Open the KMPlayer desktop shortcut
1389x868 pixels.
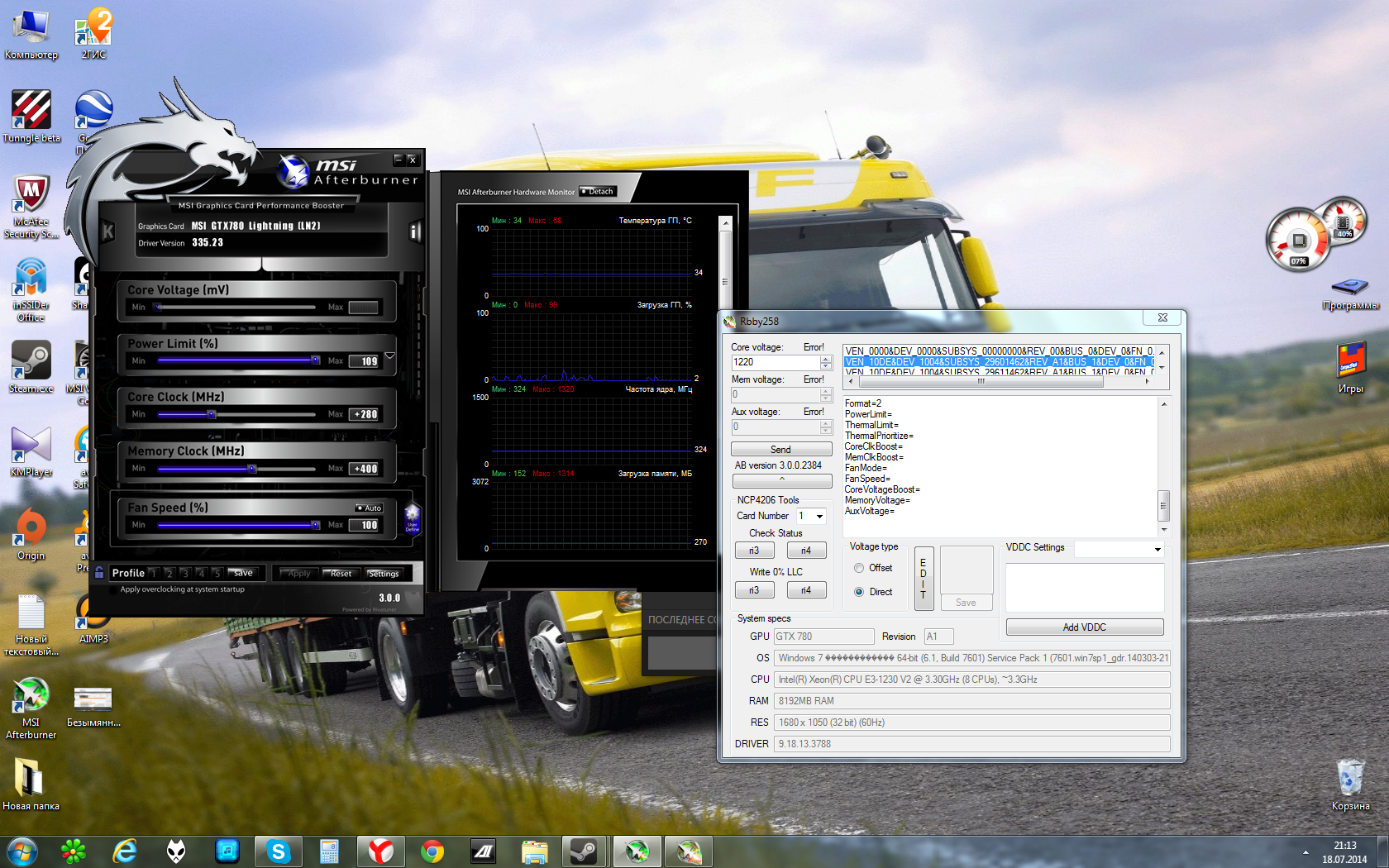tap(31, 451)
